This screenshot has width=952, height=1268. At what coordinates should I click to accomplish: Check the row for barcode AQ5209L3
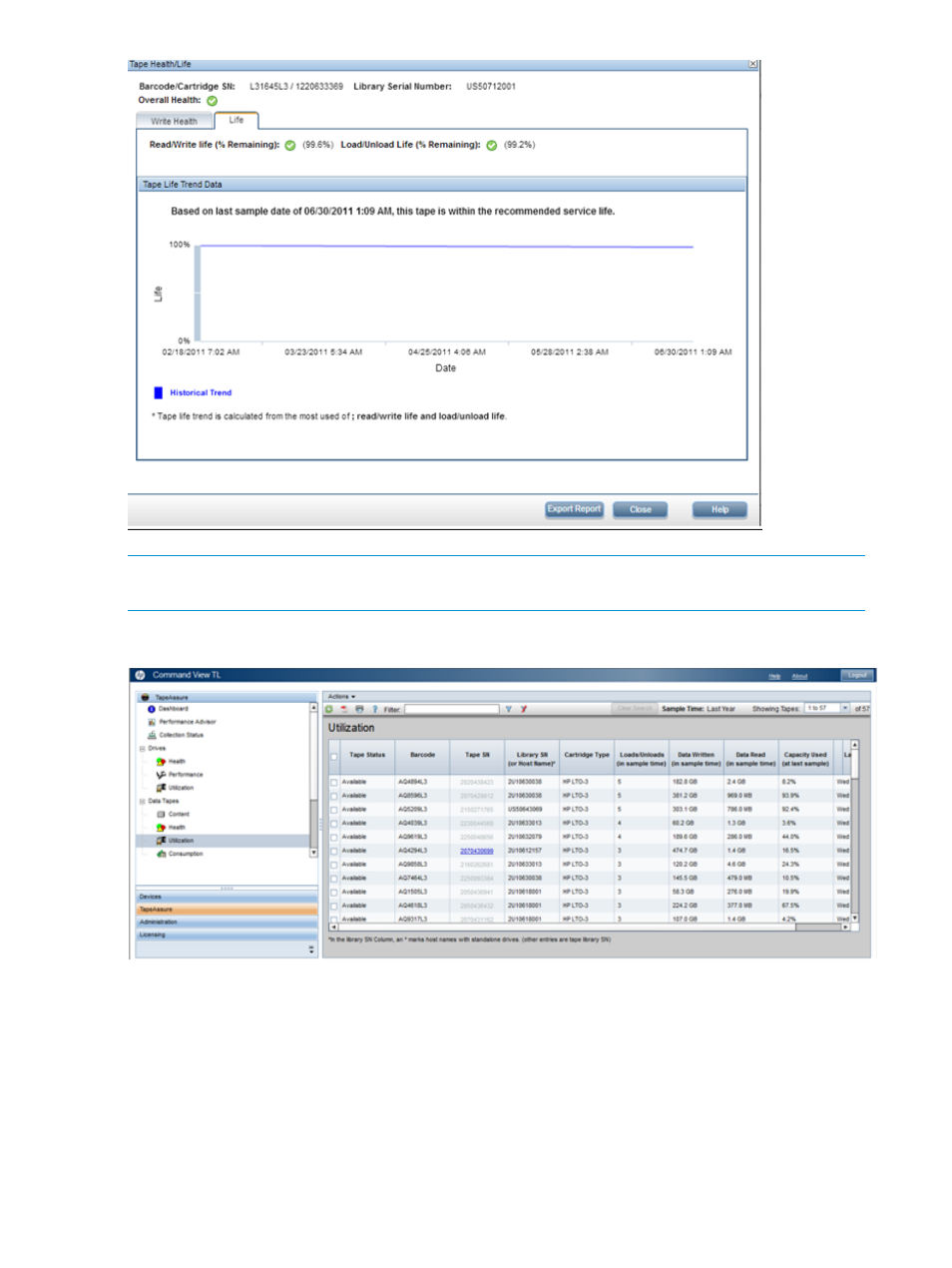[x=333, y=810]
